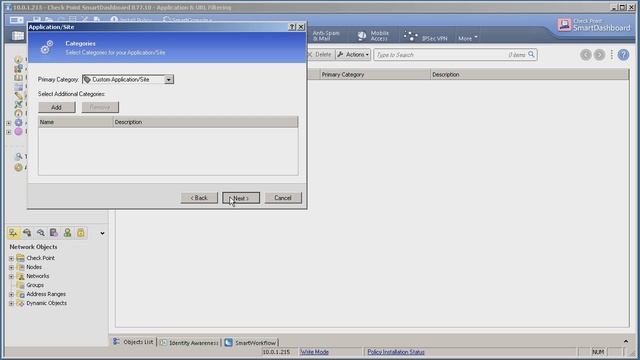
Task: Select the Resources objects tree icon
Action: [40, 233]
